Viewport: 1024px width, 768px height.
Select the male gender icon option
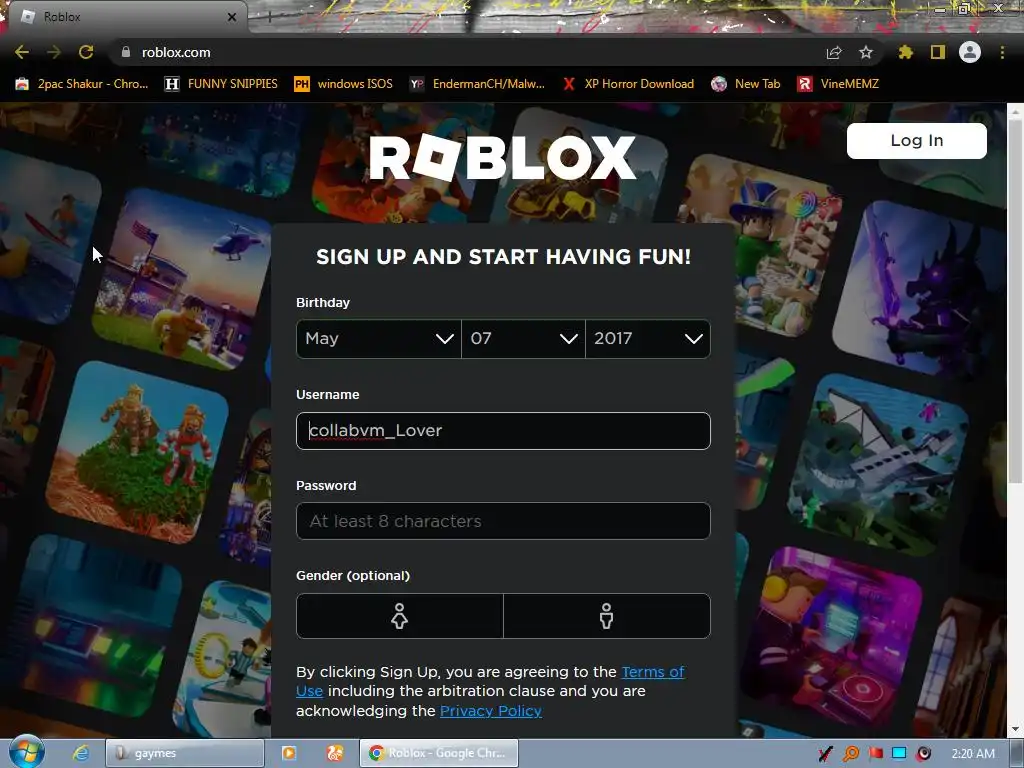click(607, 616)
